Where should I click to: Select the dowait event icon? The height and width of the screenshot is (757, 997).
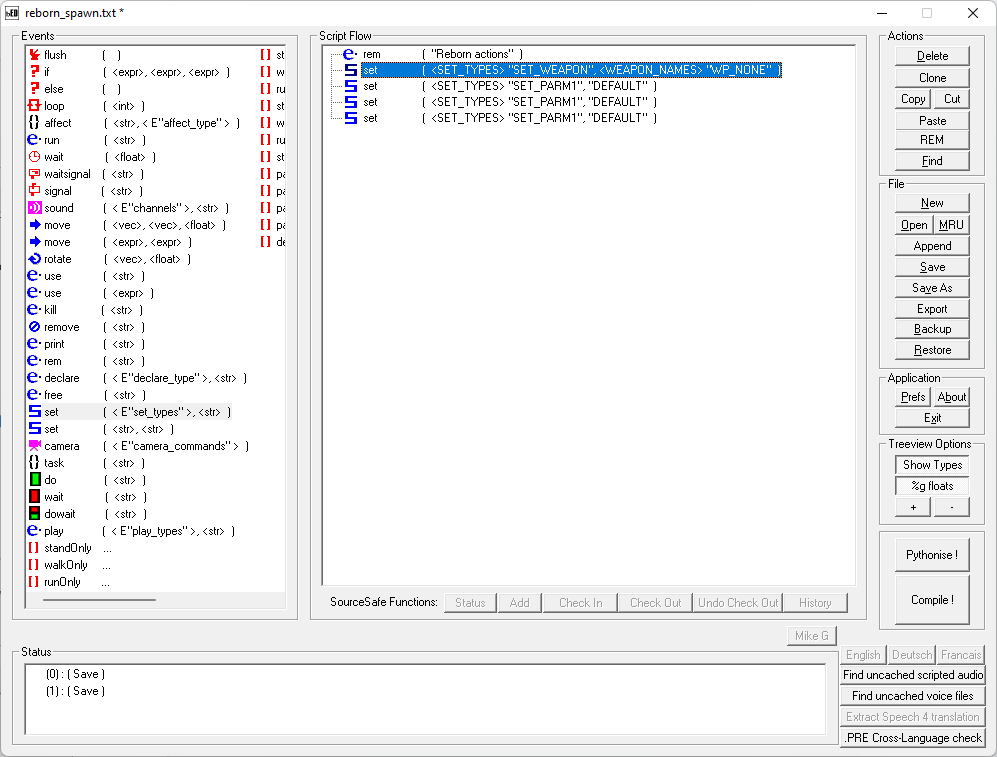[x=35, y=514]
